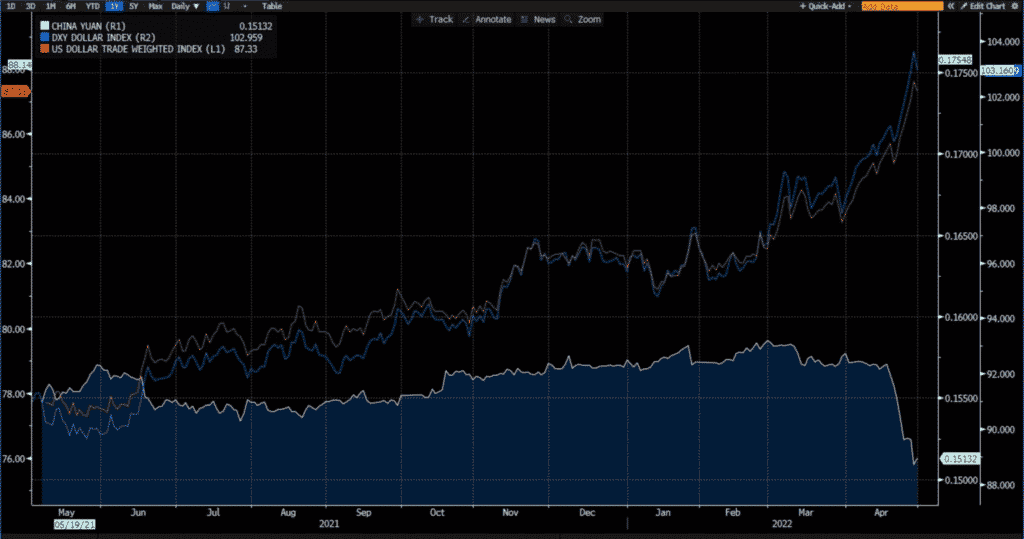Select the line chart type icon

(212, 6)
